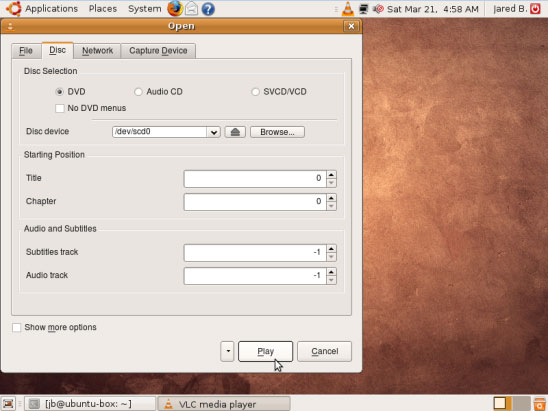Screen dimensions: 548x411
Task: Click the Chapter number field
Action: [x=255, y=202]
